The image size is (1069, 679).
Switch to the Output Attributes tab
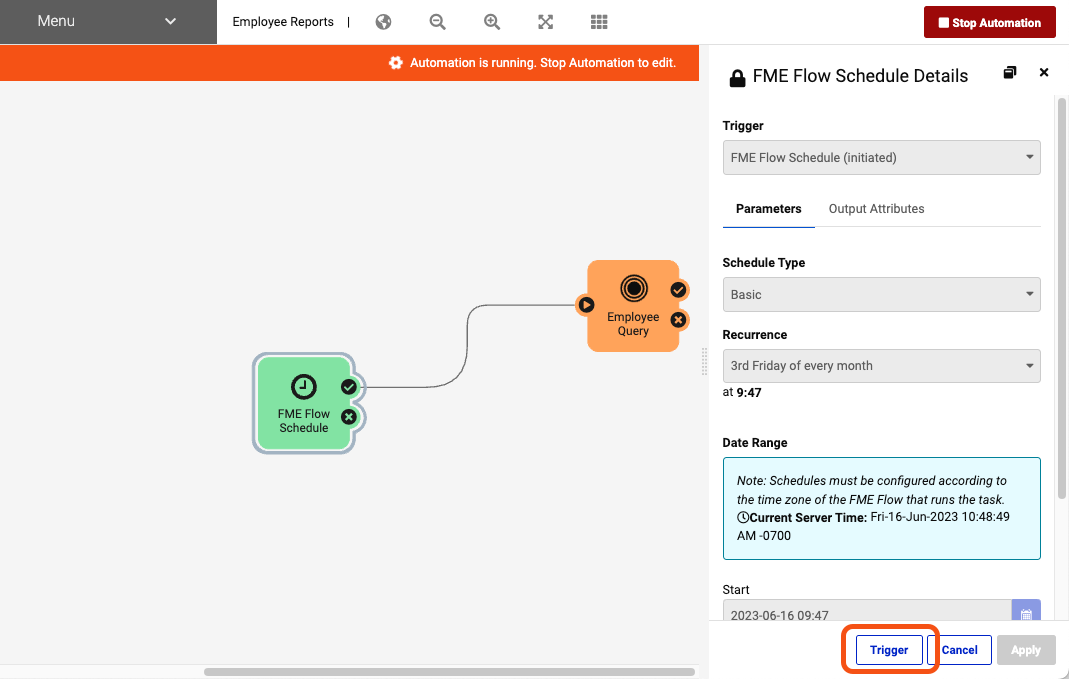tap(877, 209)
